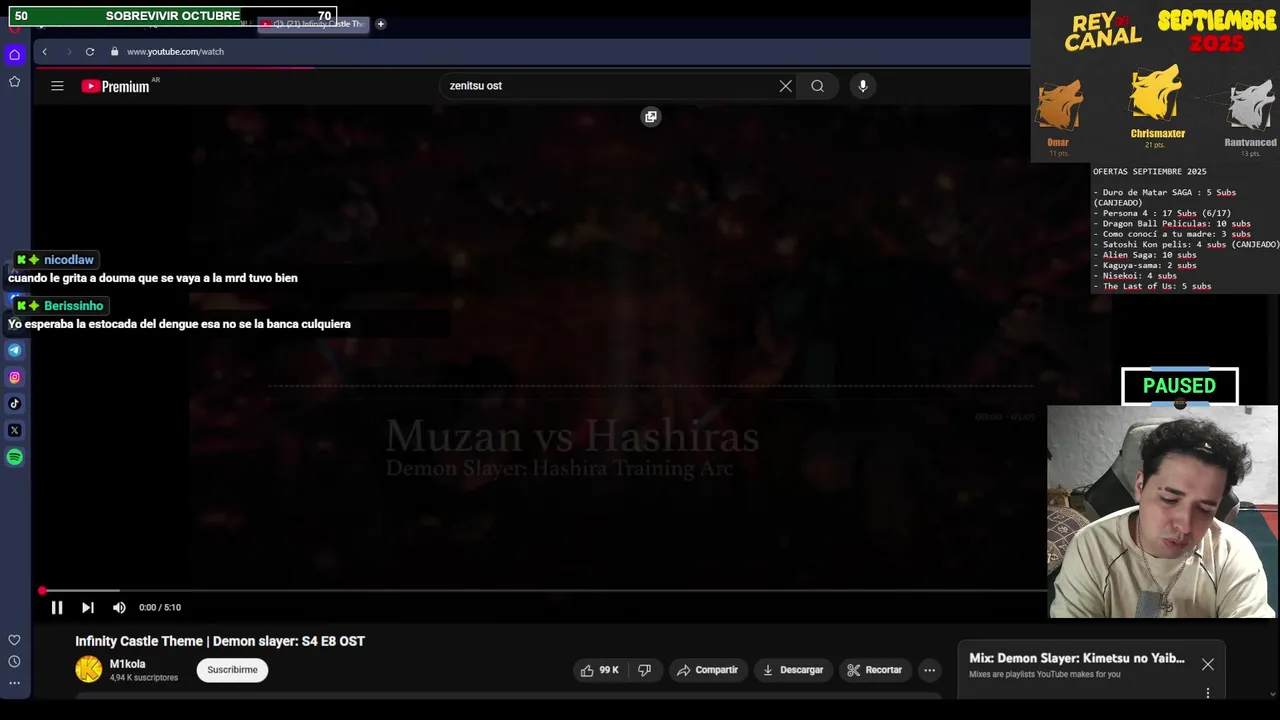Click 'The Last of Us: 5 subs' line
Screen dimensions: 1280x720
tap(1152, 286)
